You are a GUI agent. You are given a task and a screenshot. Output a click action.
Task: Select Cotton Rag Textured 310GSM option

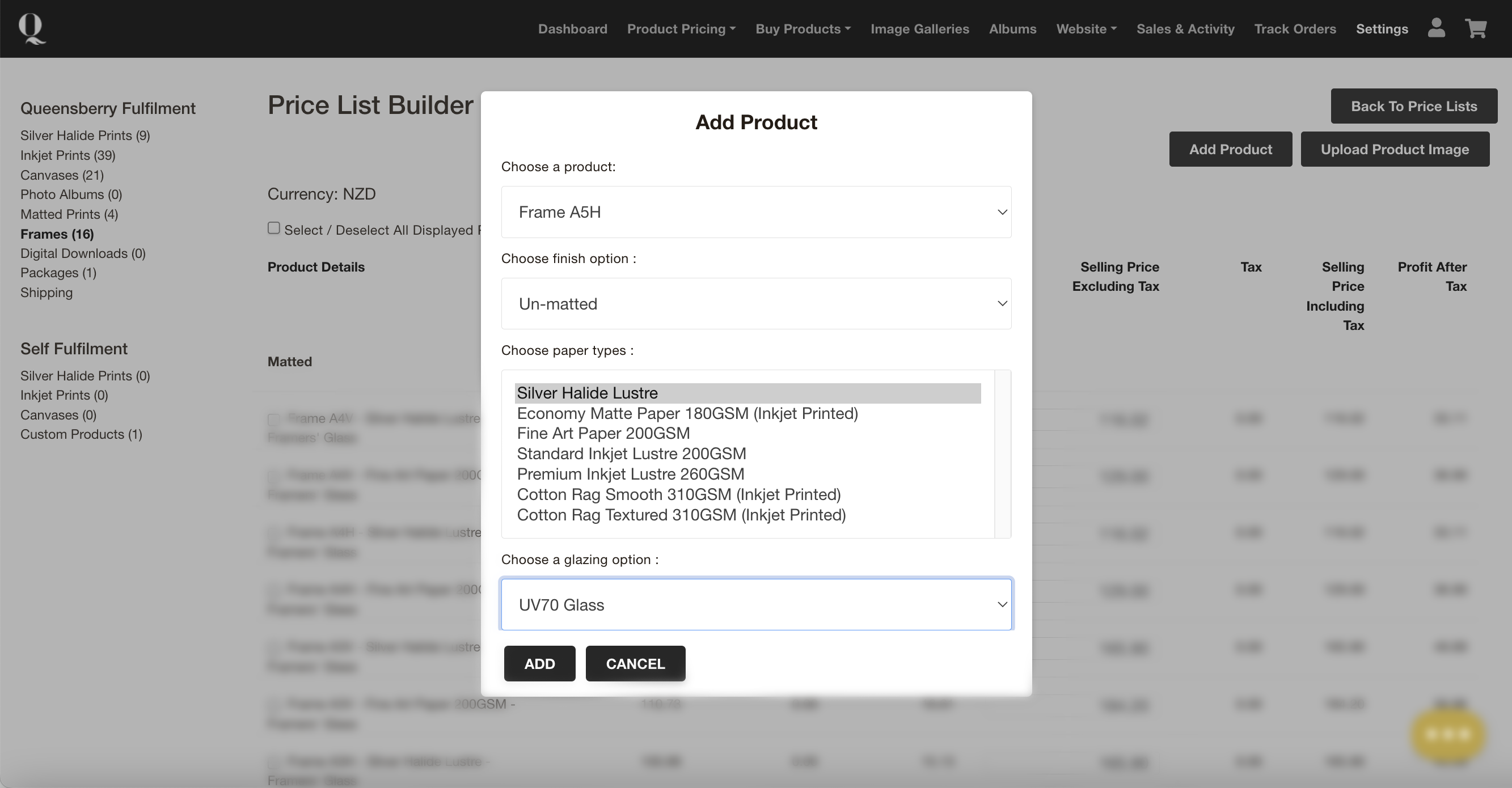[x=681, y=515]
